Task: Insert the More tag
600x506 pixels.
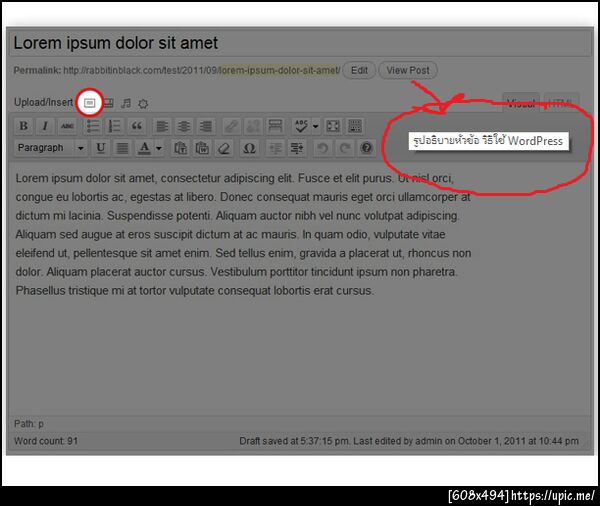Action: (275, 126)
